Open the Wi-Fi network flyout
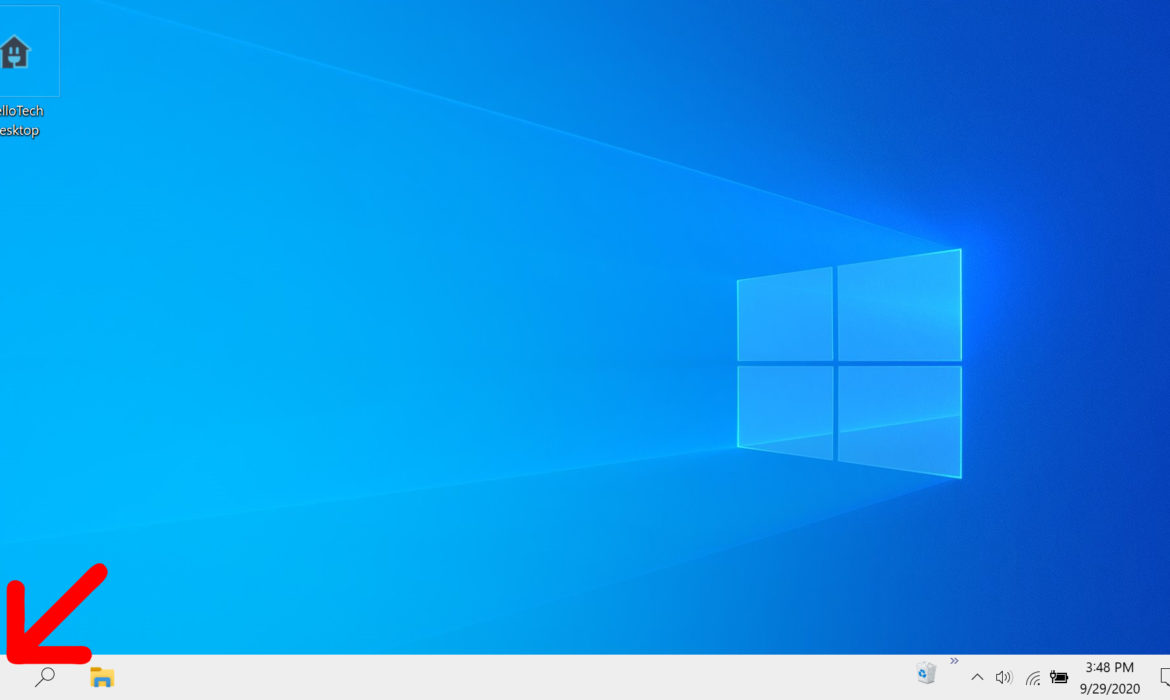The image size is (1170, 700). [1032, 678]
